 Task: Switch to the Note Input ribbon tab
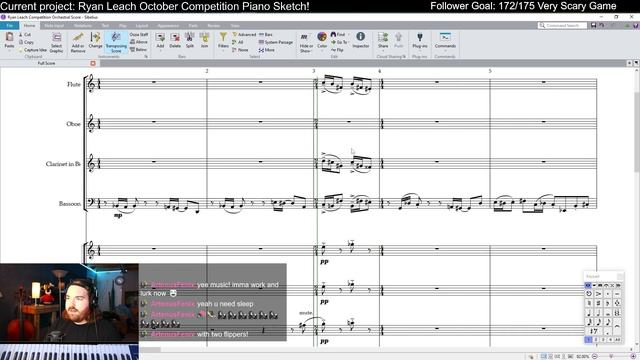click(54, 25)
